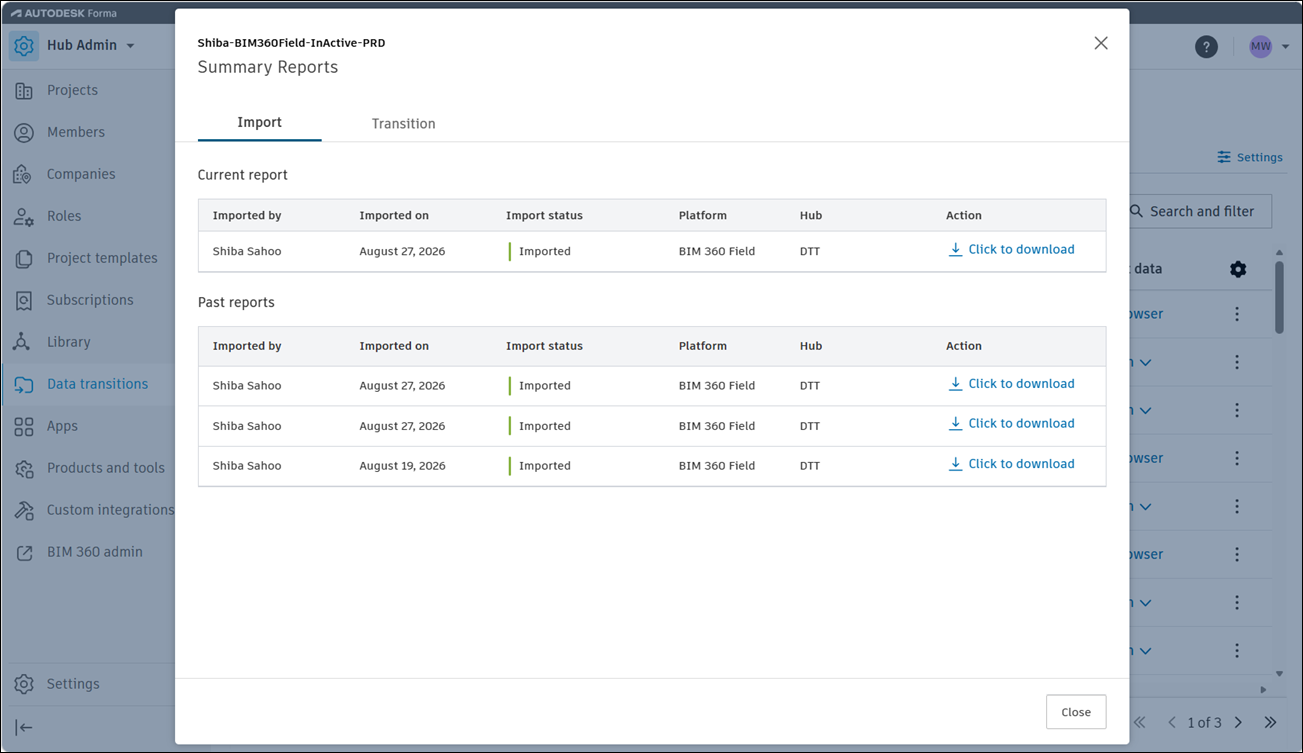The height and width of the screenshot is (753, 1303).
Task: Click the Products and tools icon
Action: pos(24,468)
